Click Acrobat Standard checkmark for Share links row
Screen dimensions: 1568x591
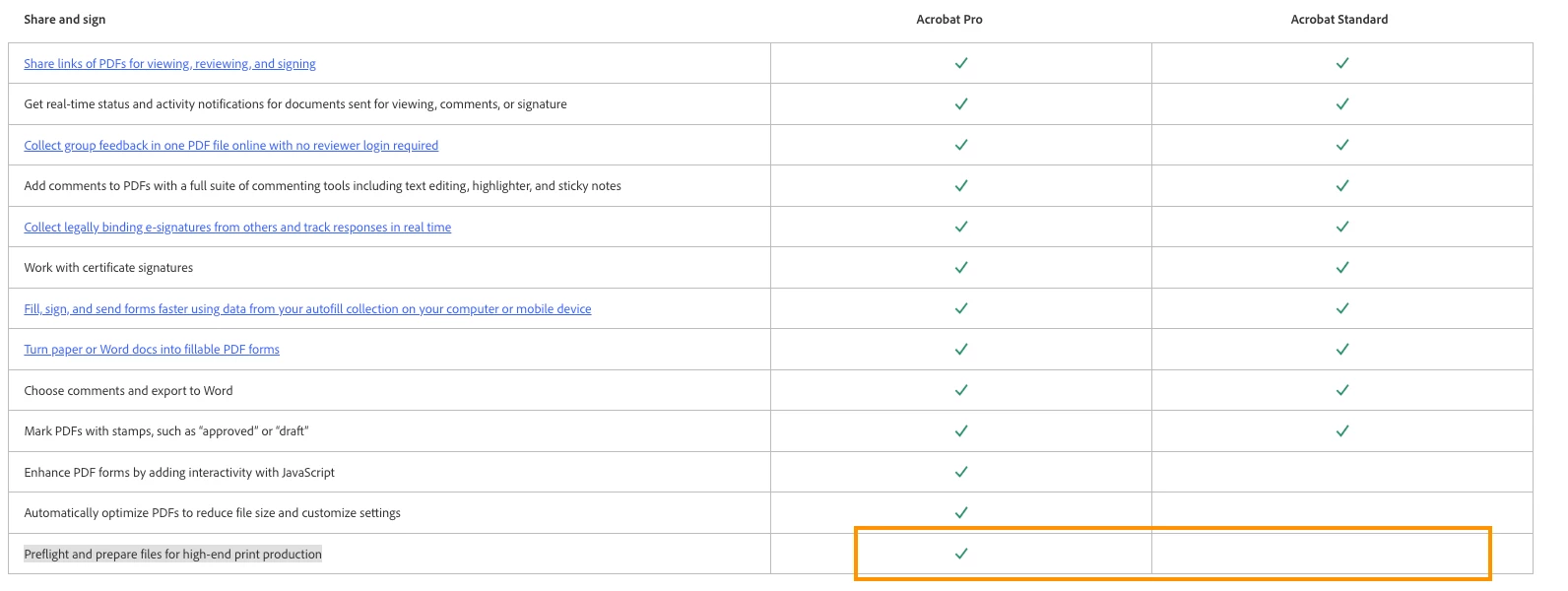1341,63
